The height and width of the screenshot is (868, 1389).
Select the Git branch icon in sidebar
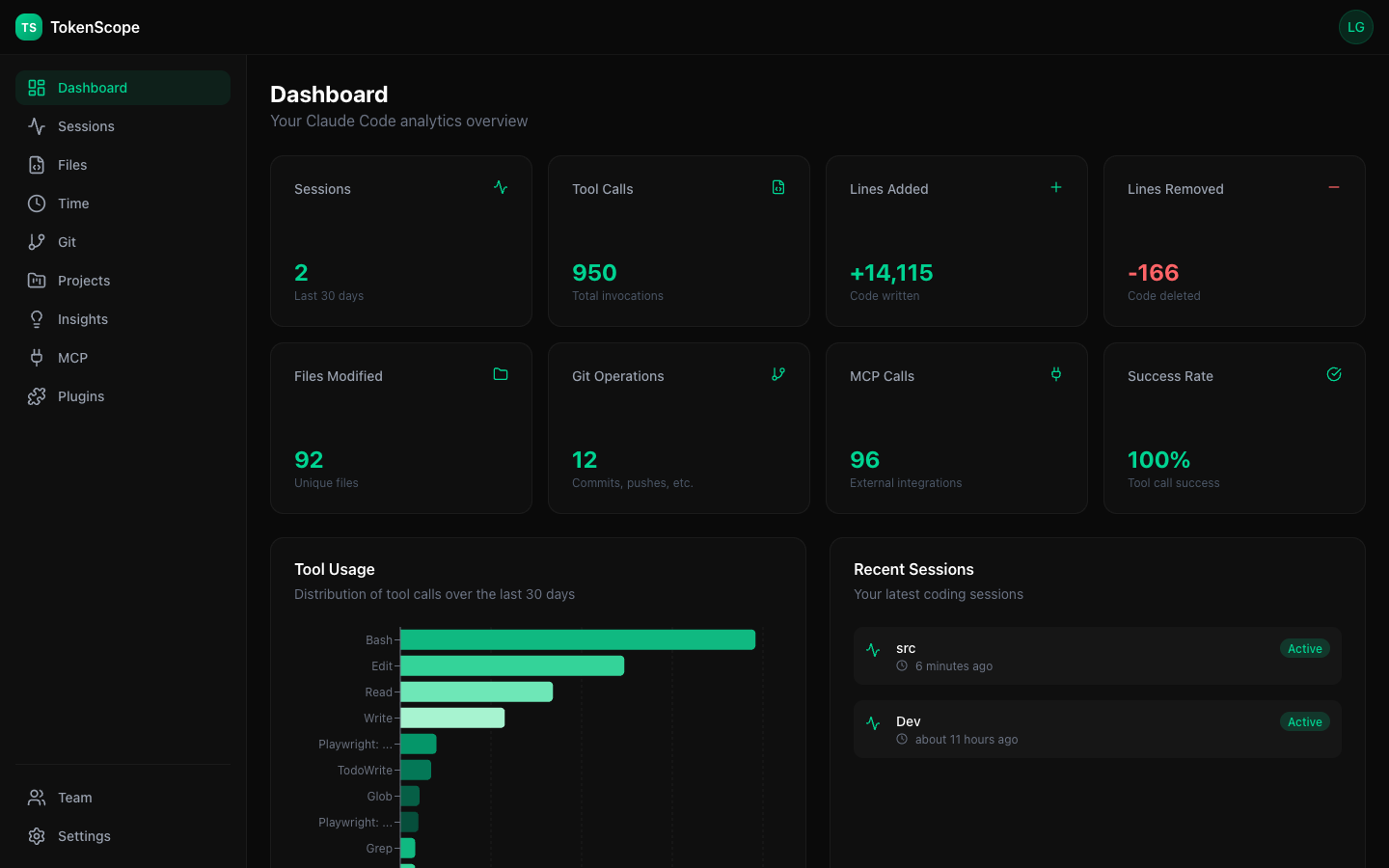click(36, 241)
